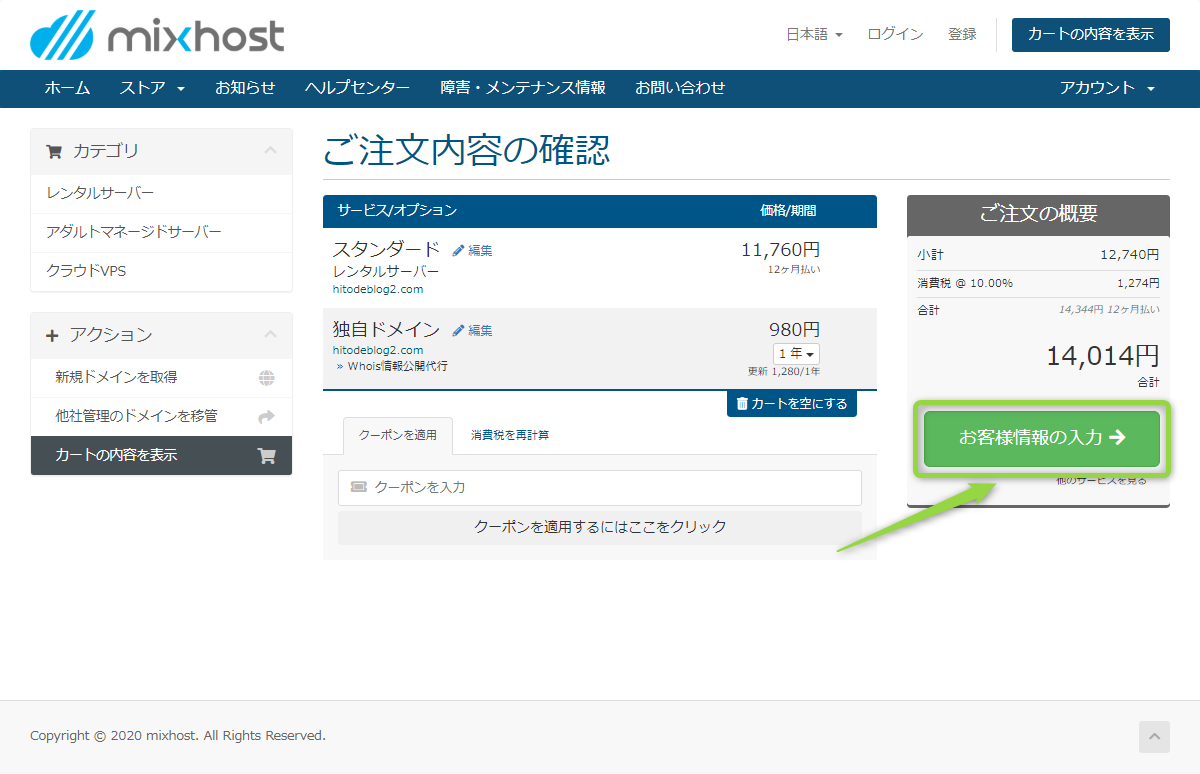Click the scroll-to-top arrow button in footer
1200x774 pixels.
[1154, 737]
